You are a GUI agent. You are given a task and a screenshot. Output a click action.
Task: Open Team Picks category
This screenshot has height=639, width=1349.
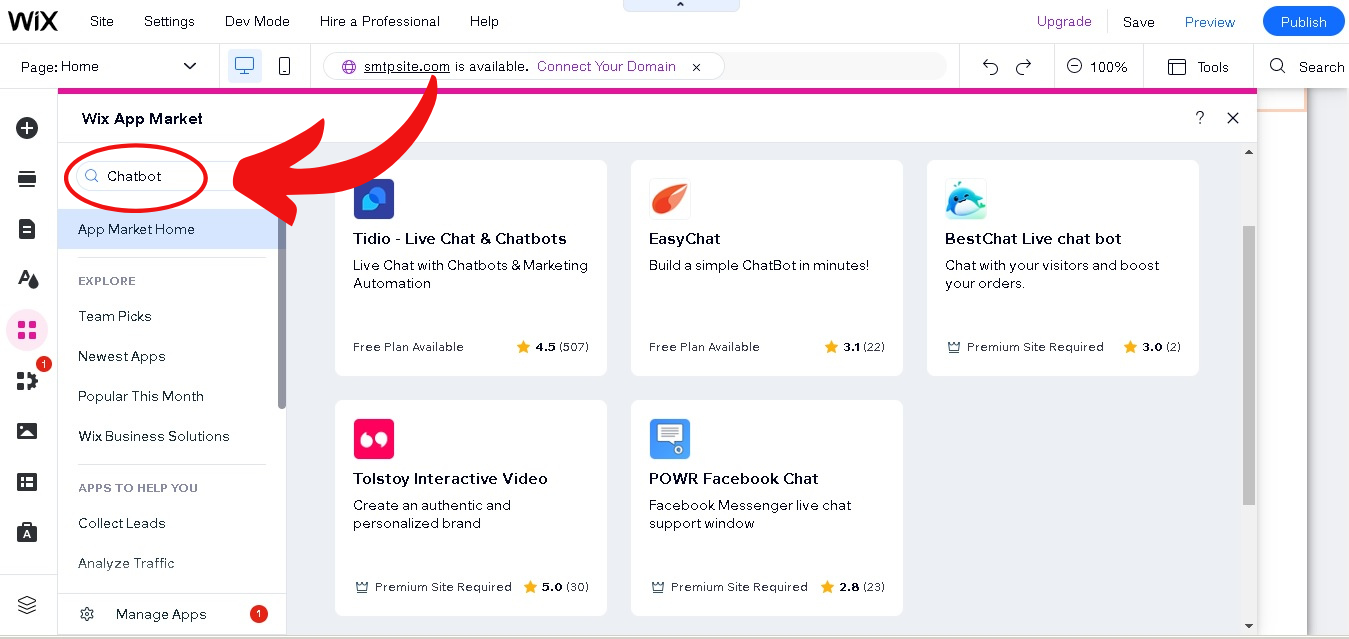pyautogui.click(x=115, y=316)
